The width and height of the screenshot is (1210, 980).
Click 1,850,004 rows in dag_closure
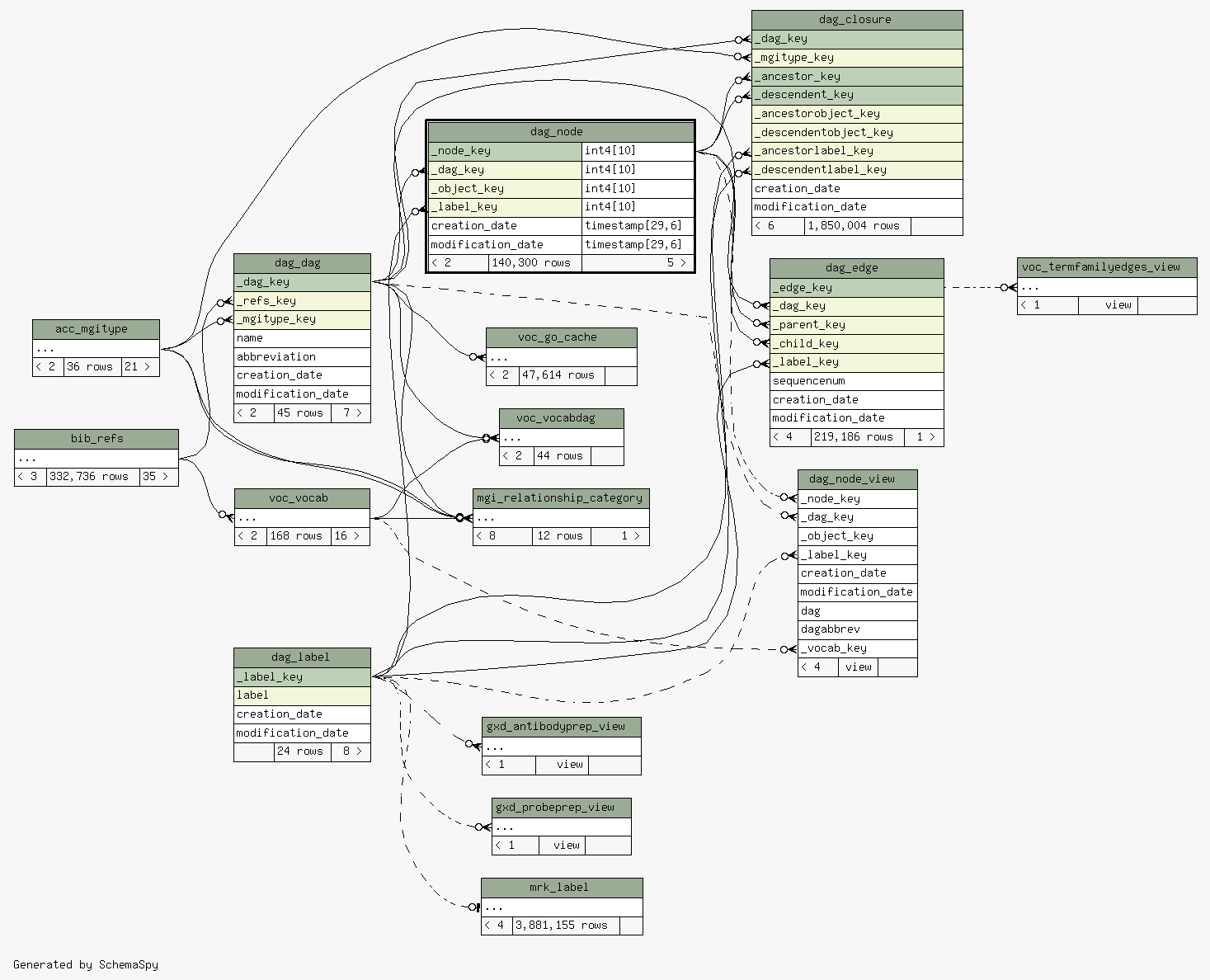858,226
